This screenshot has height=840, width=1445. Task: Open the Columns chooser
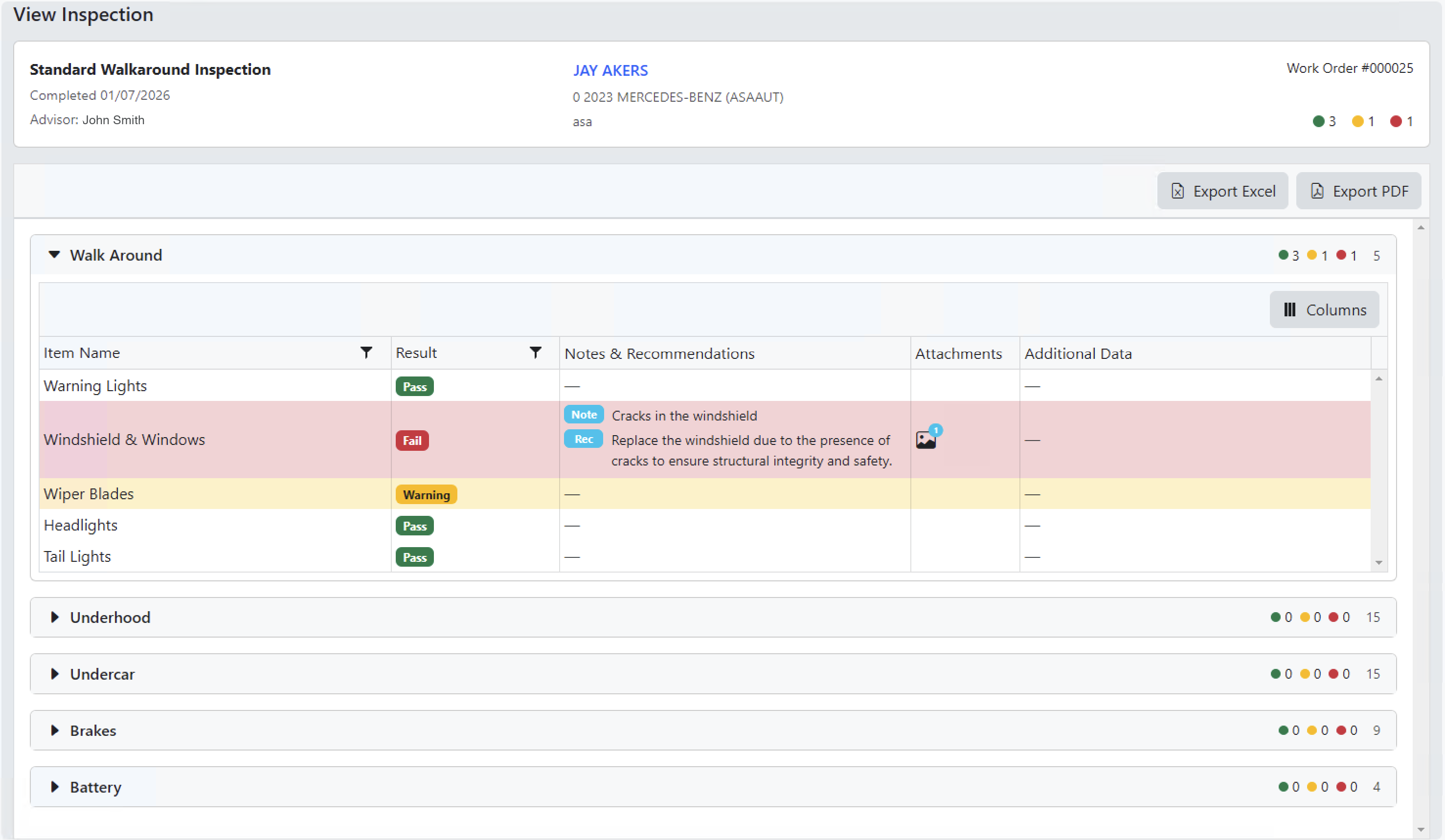click(1324, 310)
